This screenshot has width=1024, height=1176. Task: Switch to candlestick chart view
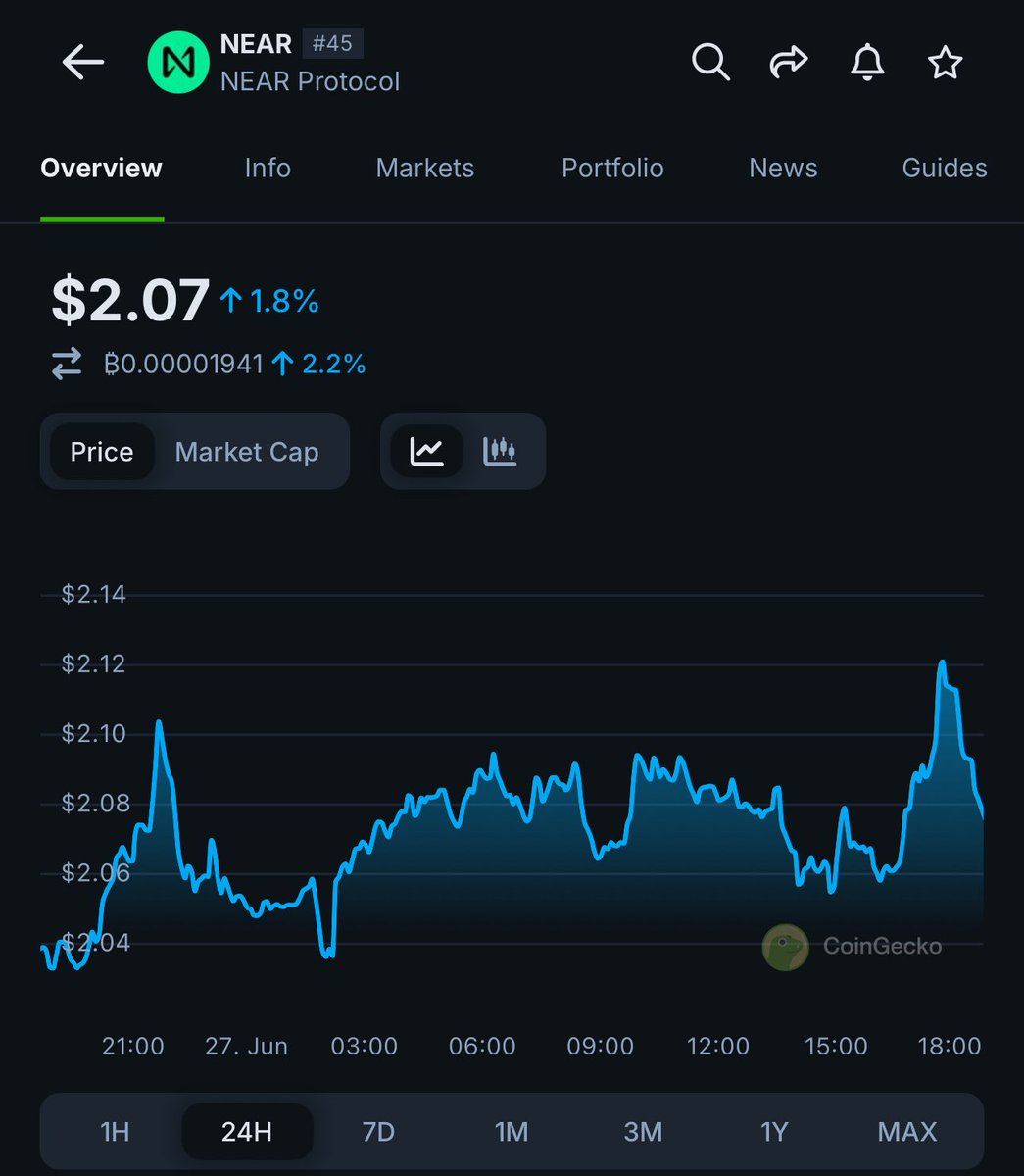500,452
